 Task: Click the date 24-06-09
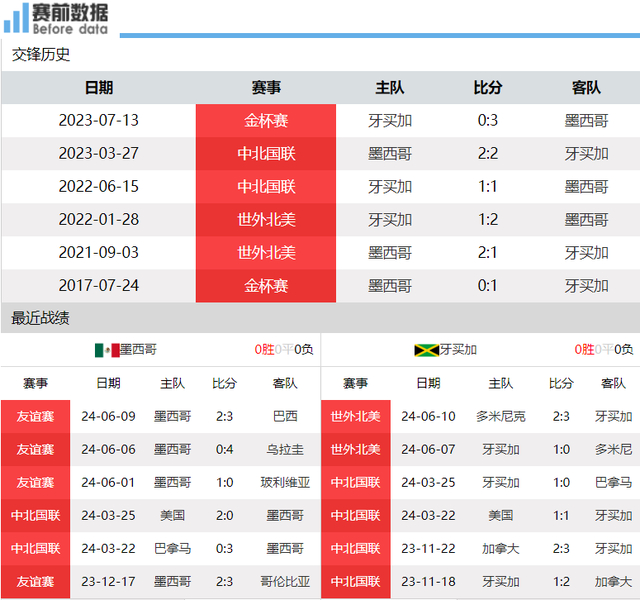(108, 417)
